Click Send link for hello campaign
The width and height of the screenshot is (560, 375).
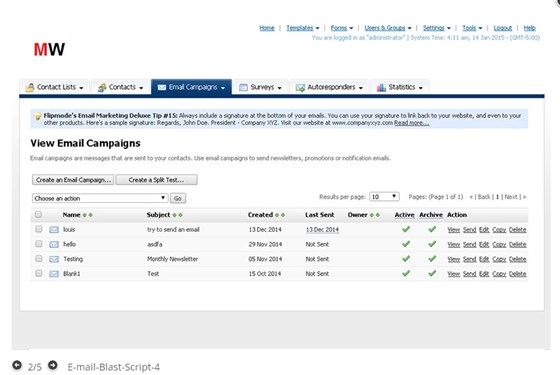(x=470, y=244)
